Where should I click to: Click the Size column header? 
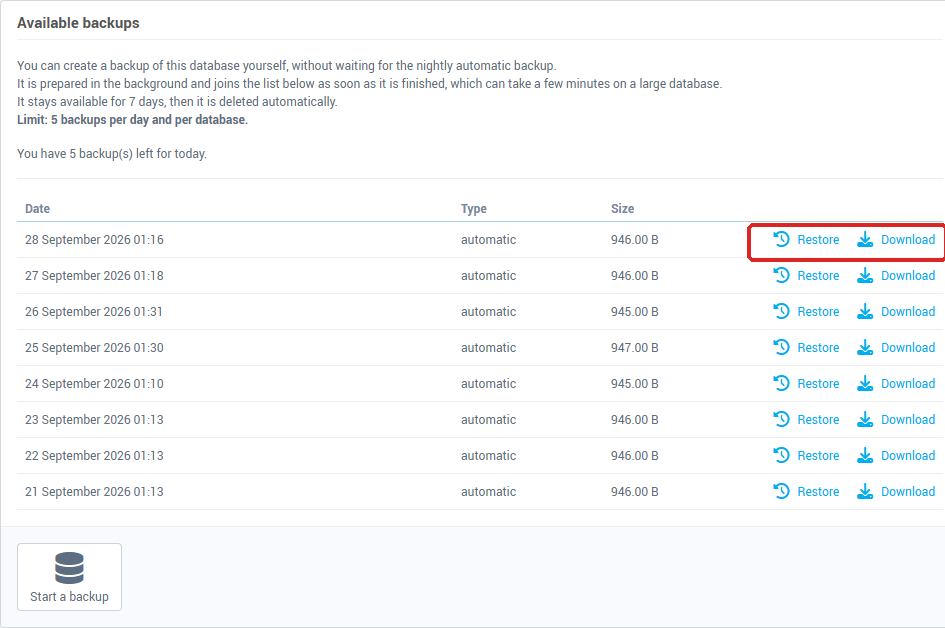(623, 209)
